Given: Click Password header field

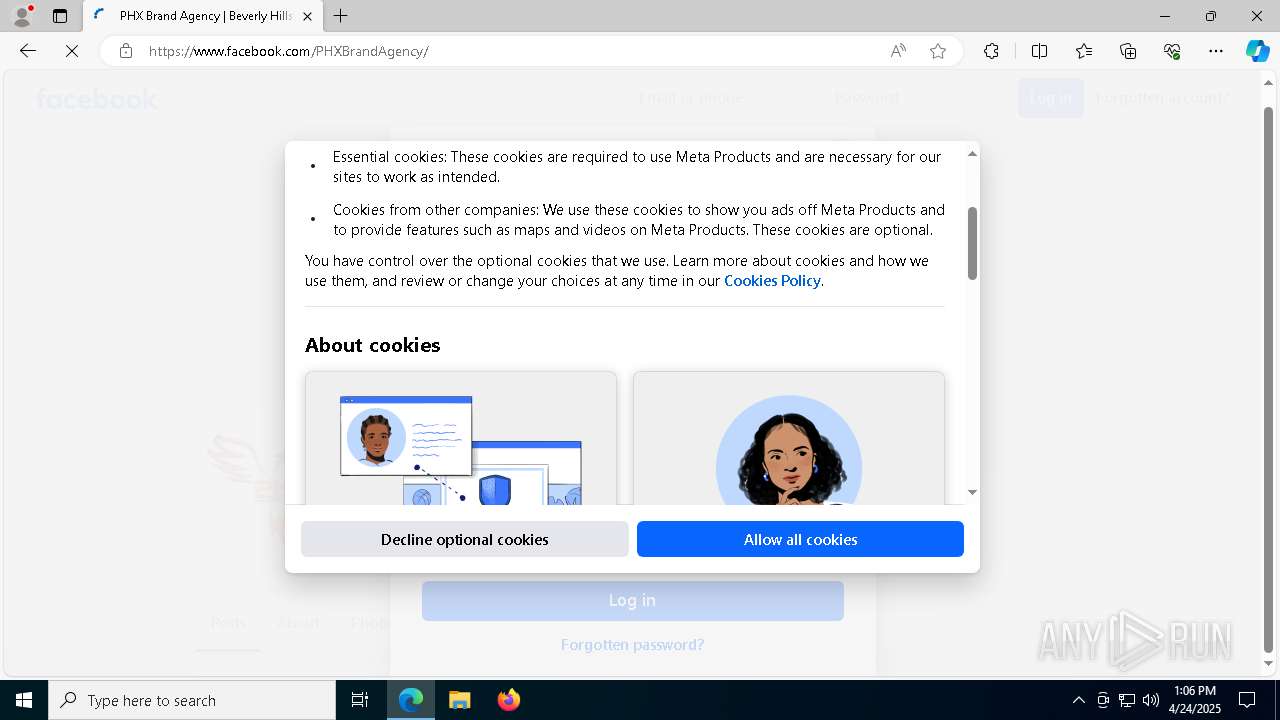Looking at the screenshot, I should (915, 98).
